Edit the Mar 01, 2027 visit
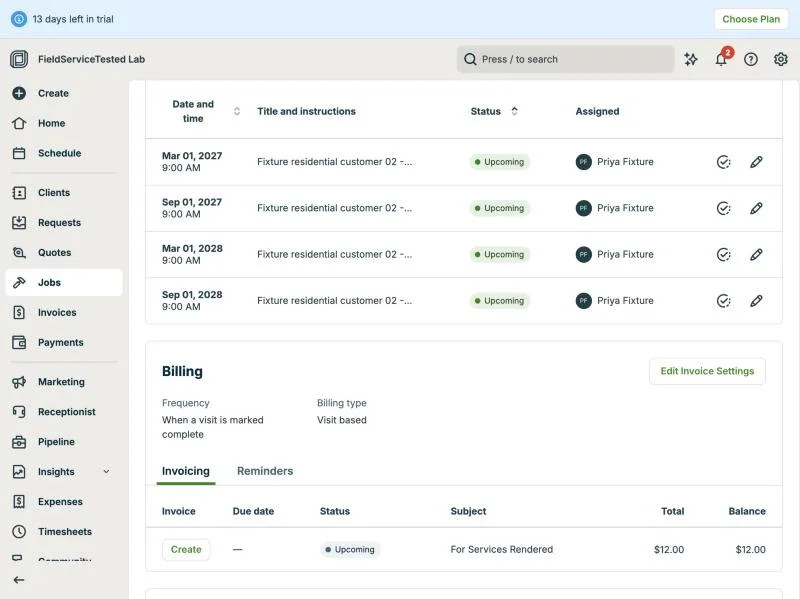Screen dimensions: 800x599 756,162
